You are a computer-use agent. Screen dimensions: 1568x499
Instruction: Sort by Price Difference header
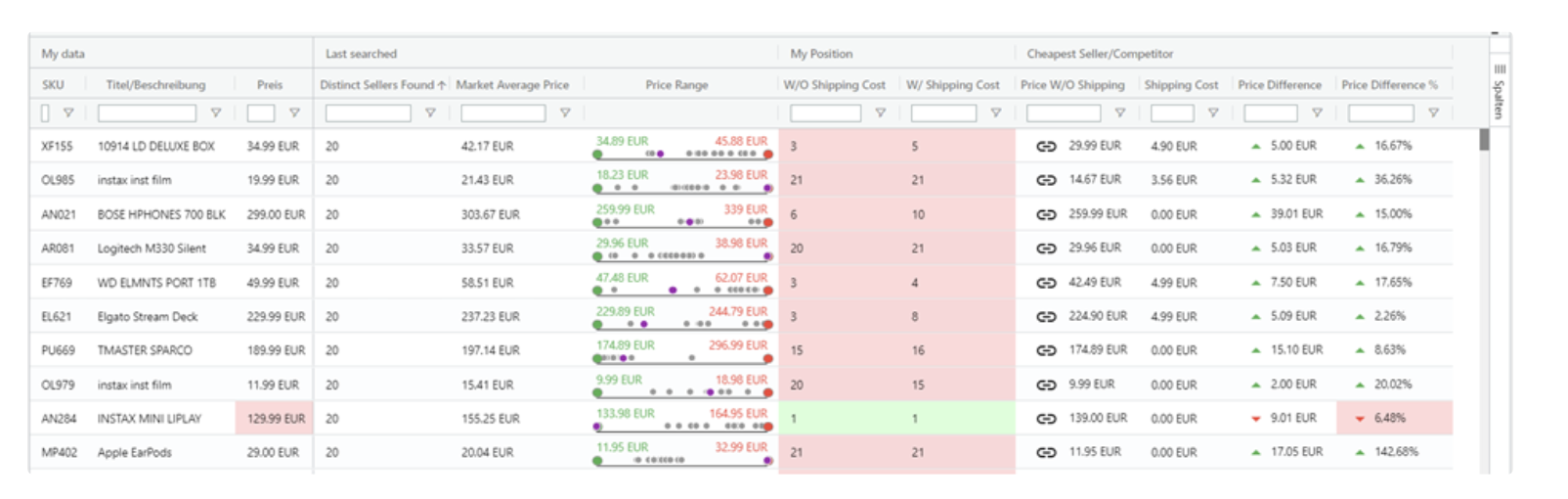[x=1280, y=85]
